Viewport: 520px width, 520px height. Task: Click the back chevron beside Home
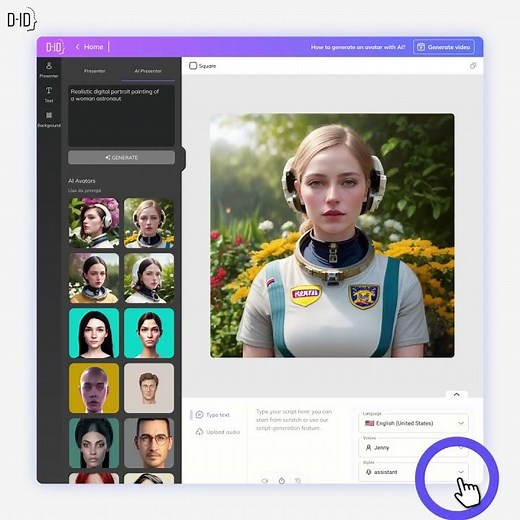click(77, 47)
